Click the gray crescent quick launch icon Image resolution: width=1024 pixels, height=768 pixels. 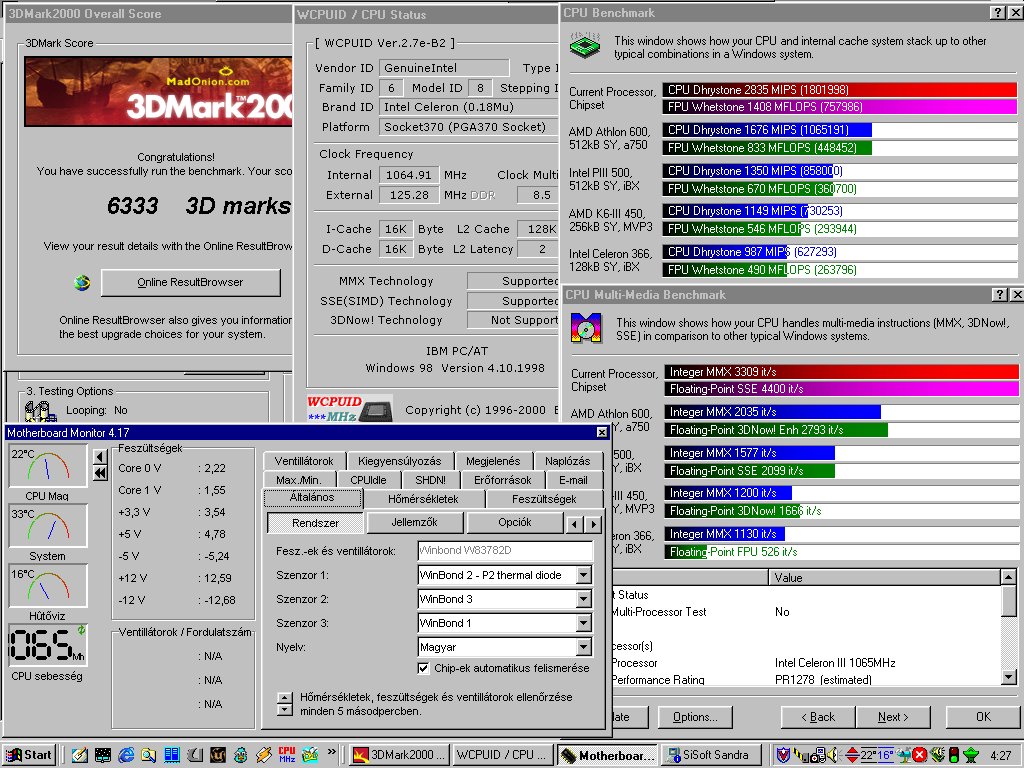(x=195, y=755)
